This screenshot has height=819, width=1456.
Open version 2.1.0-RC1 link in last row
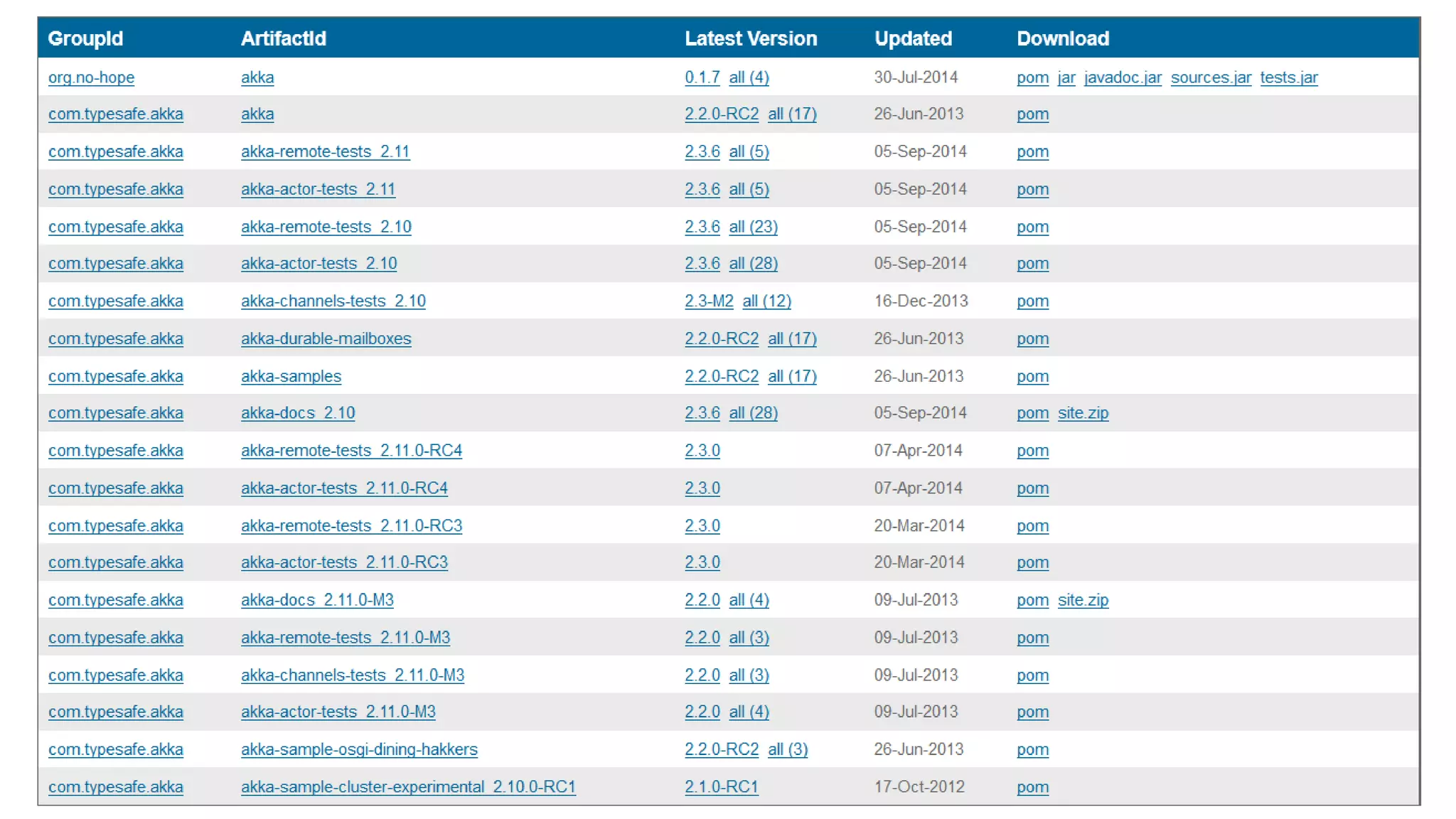coord(721,787)
